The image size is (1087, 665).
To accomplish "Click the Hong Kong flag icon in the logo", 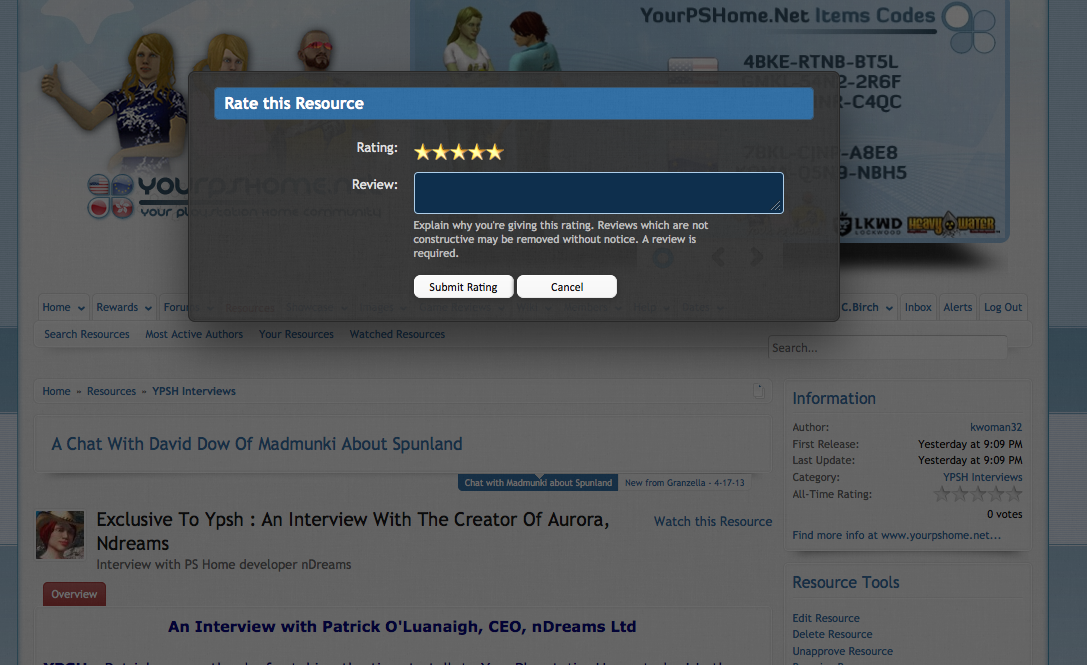I will coord(122,208).
